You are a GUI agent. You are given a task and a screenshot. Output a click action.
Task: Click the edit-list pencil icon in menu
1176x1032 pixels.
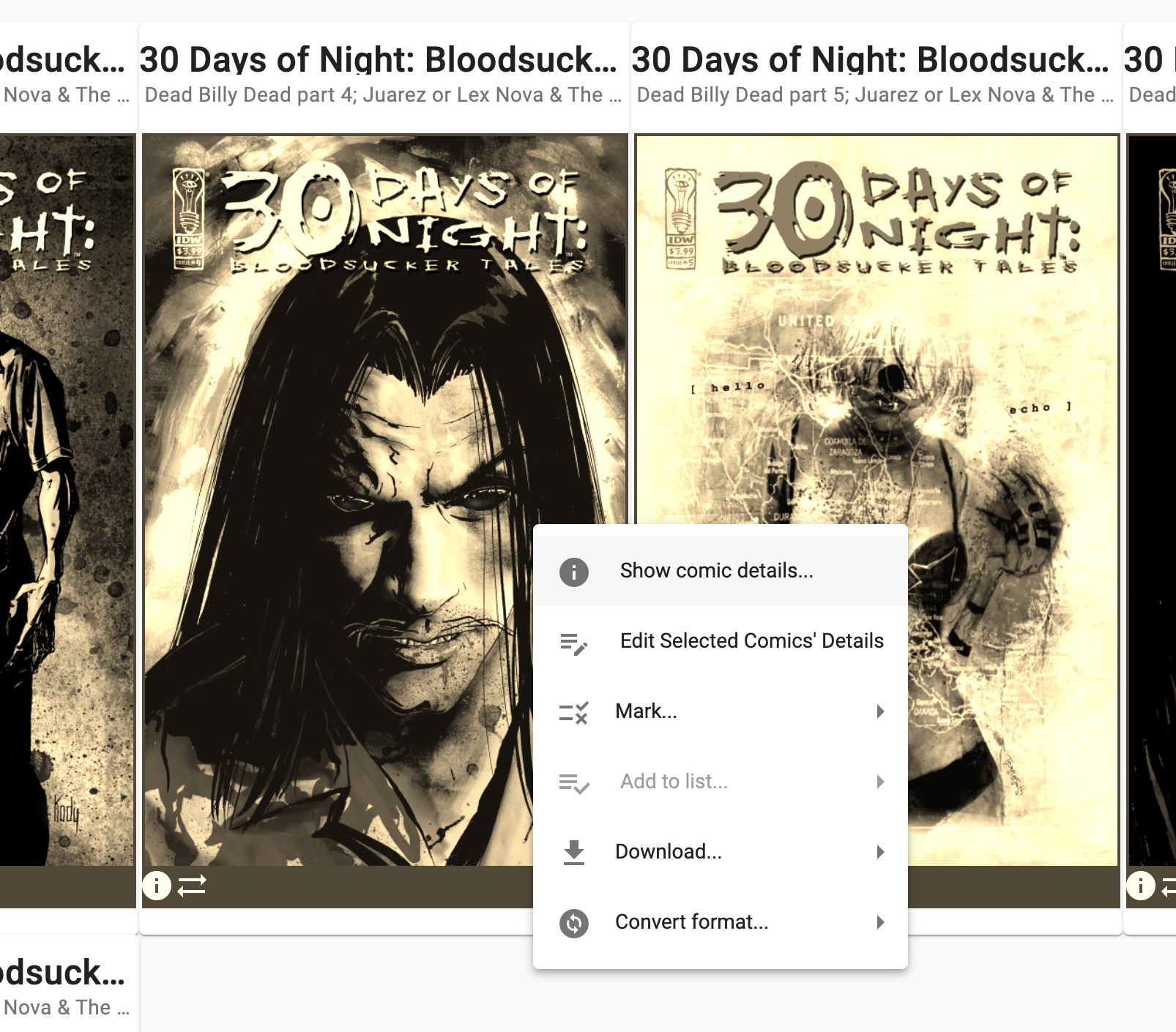574,643
